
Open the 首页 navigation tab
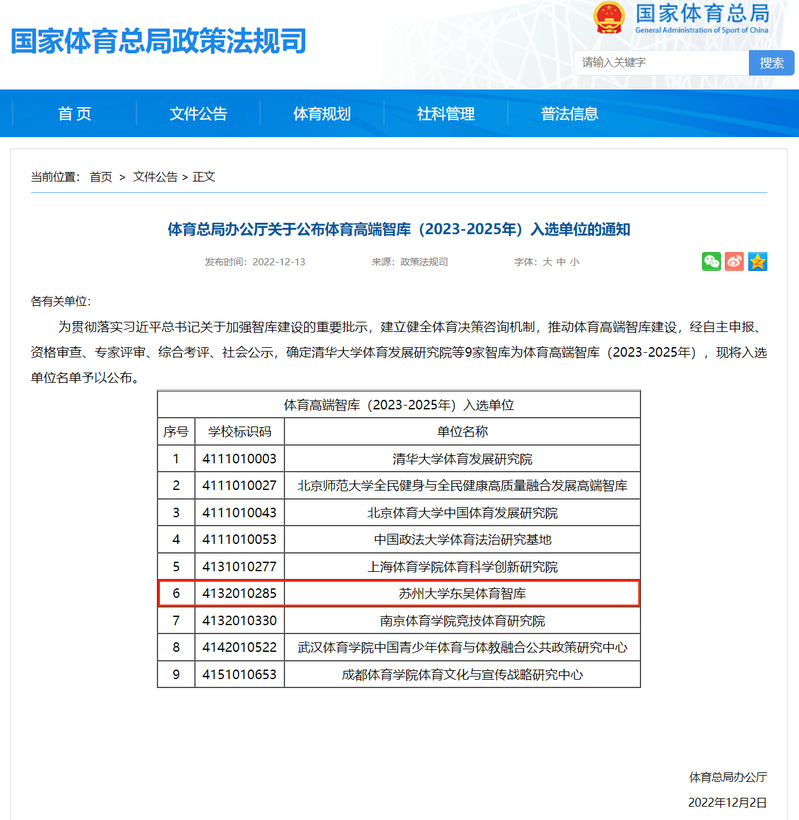(74, 114)
